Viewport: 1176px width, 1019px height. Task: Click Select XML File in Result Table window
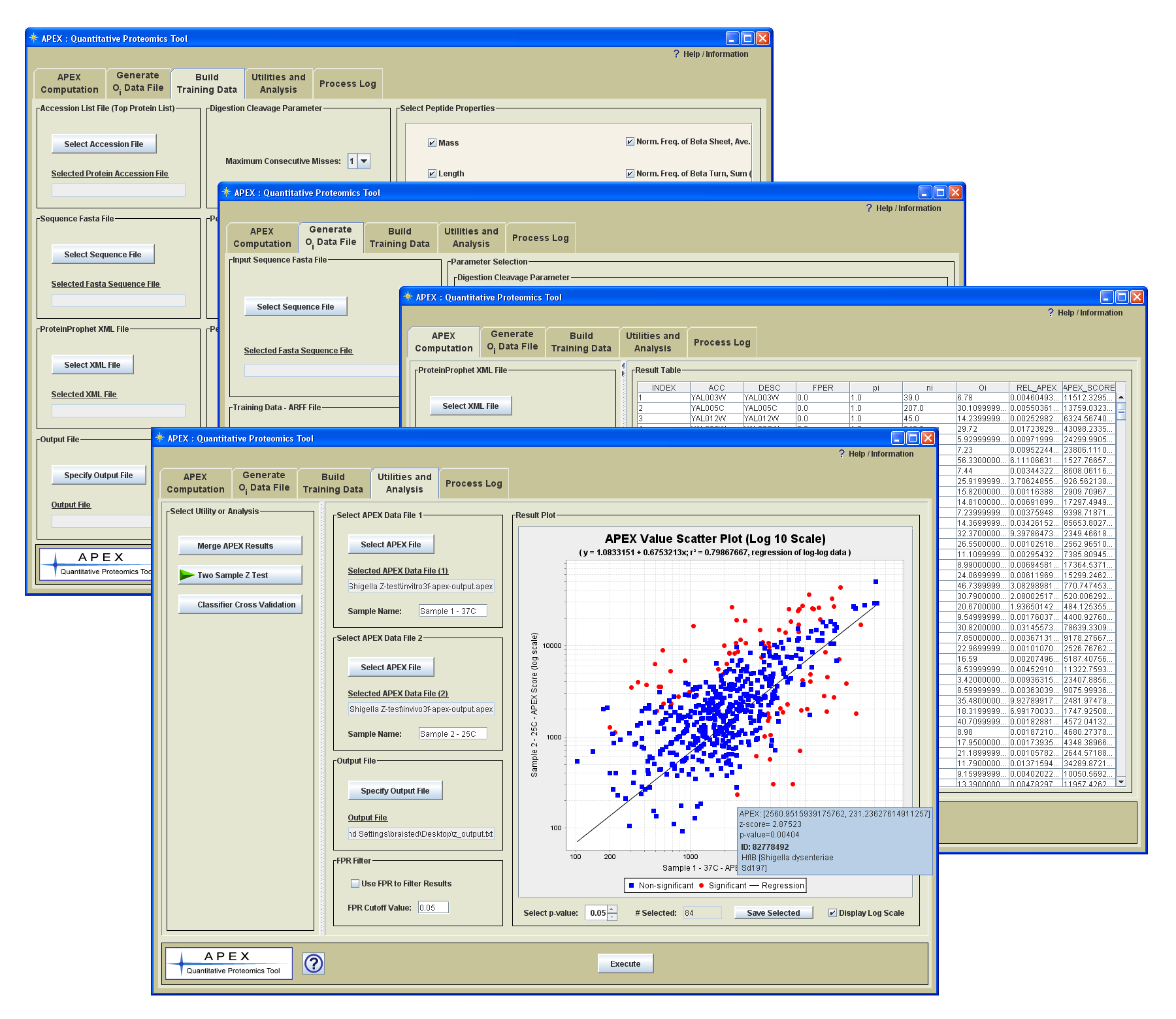coord(470,406)
